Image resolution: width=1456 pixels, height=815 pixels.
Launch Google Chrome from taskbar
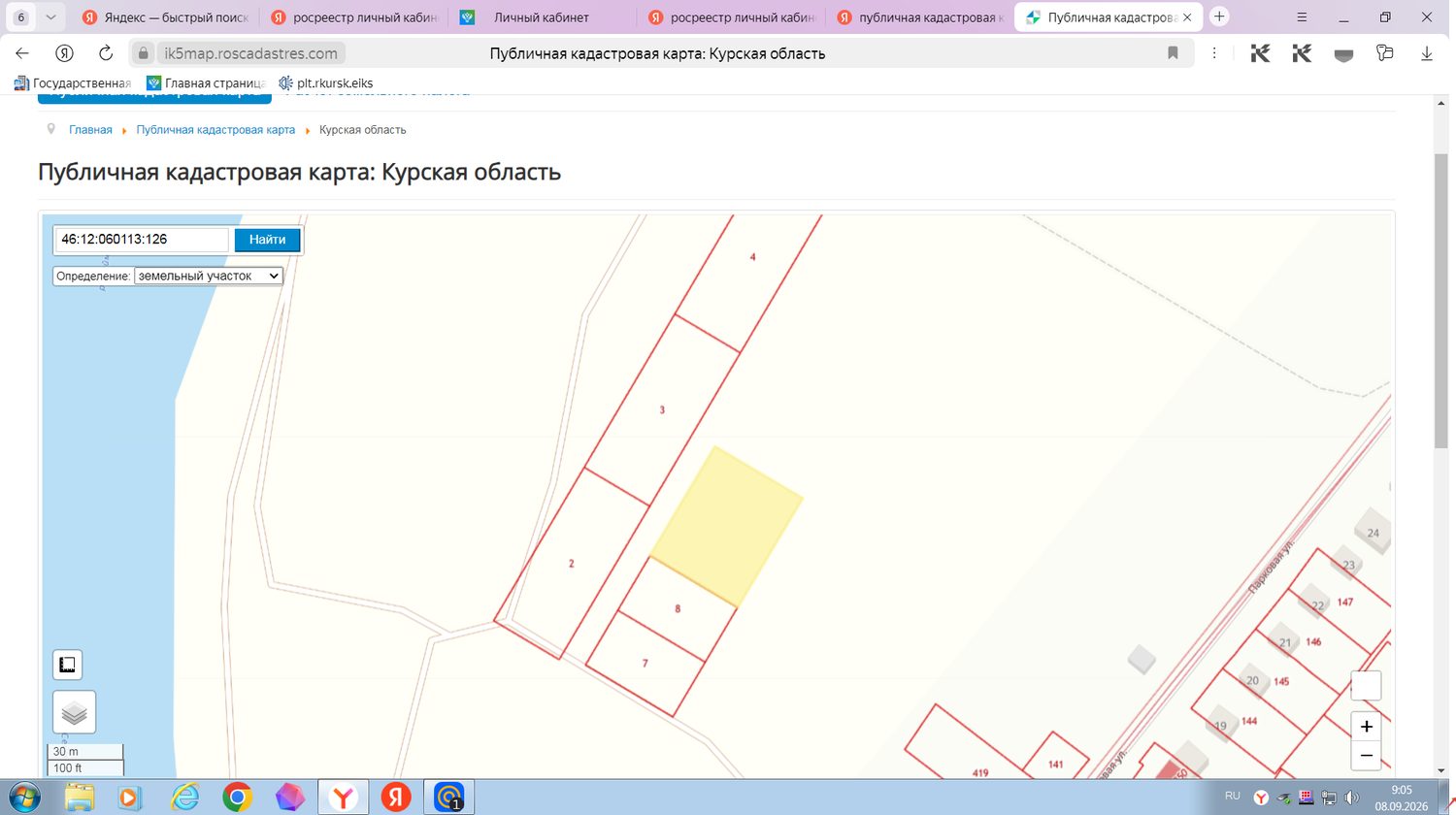[x=237, y=797]
